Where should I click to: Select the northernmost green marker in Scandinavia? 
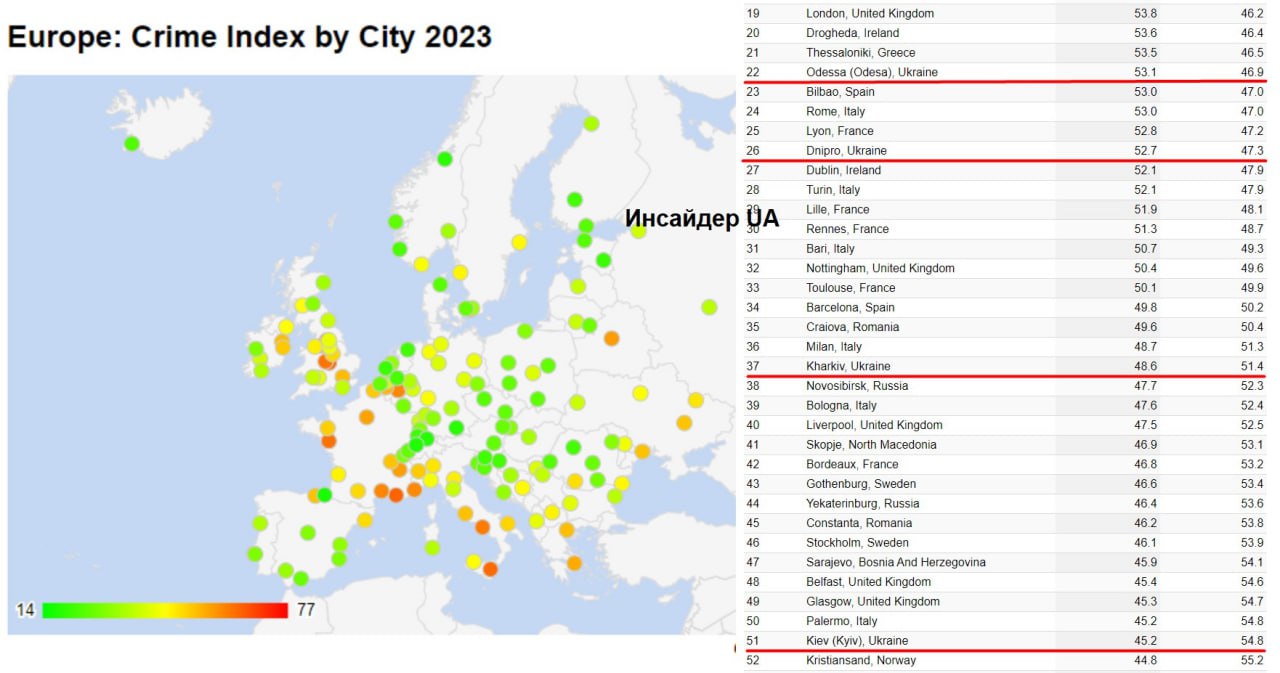pos(591,124)
